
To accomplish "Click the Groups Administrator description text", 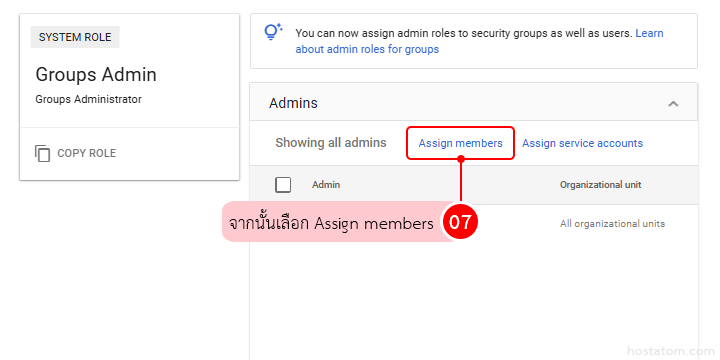I will (89, 99).
